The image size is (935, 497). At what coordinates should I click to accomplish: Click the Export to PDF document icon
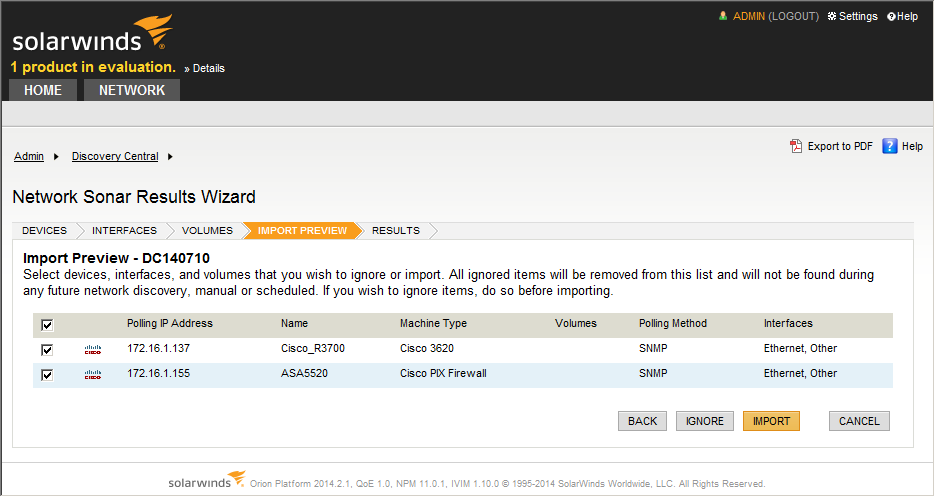[796, 146]
